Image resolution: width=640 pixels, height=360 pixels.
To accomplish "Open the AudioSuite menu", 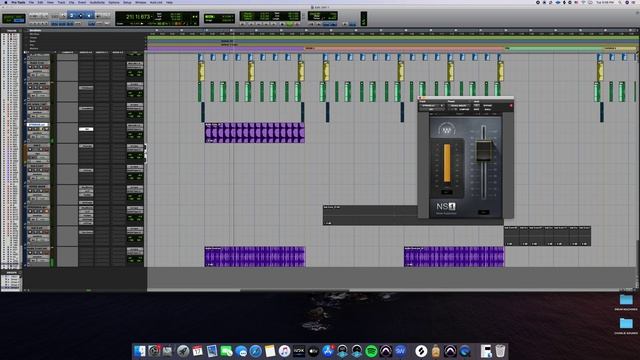I will [x=97, y=2].
